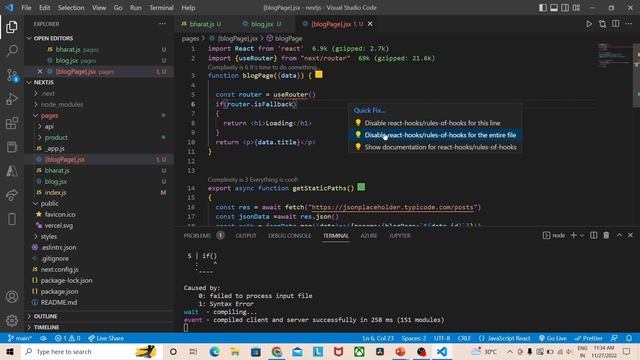
Task: Switch to the bharat.js editor tab
Action: pyautogui.click(x=201, y=24)
